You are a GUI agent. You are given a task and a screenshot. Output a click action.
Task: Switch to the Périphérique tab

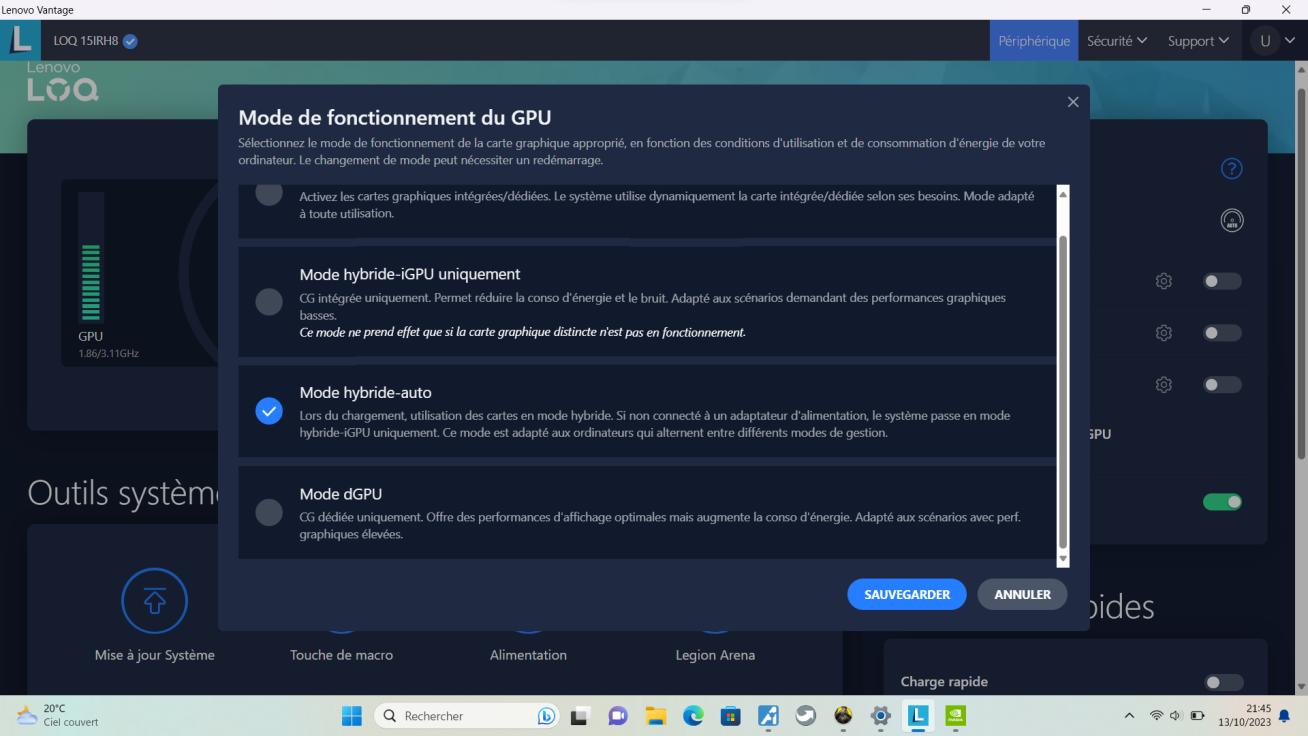point(1034,41)
